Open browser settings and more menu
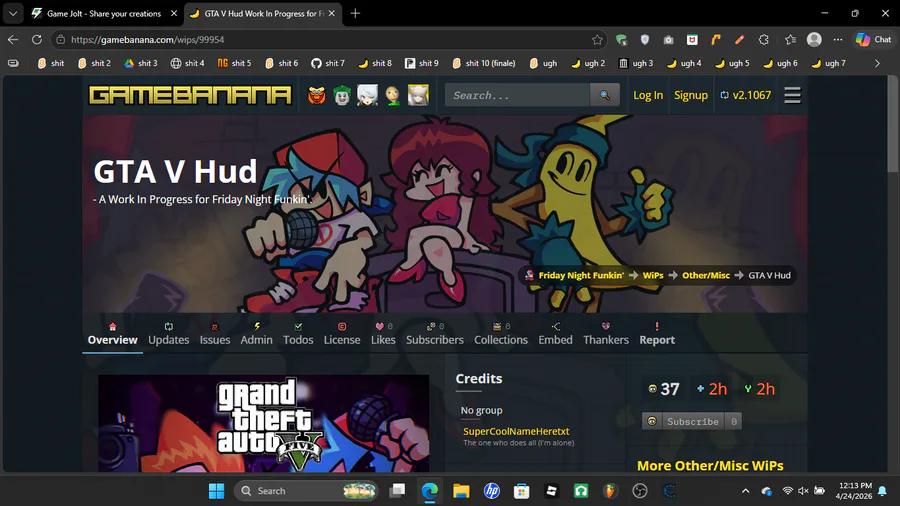Viewport: 900px width, 506px height. (838, 40)
